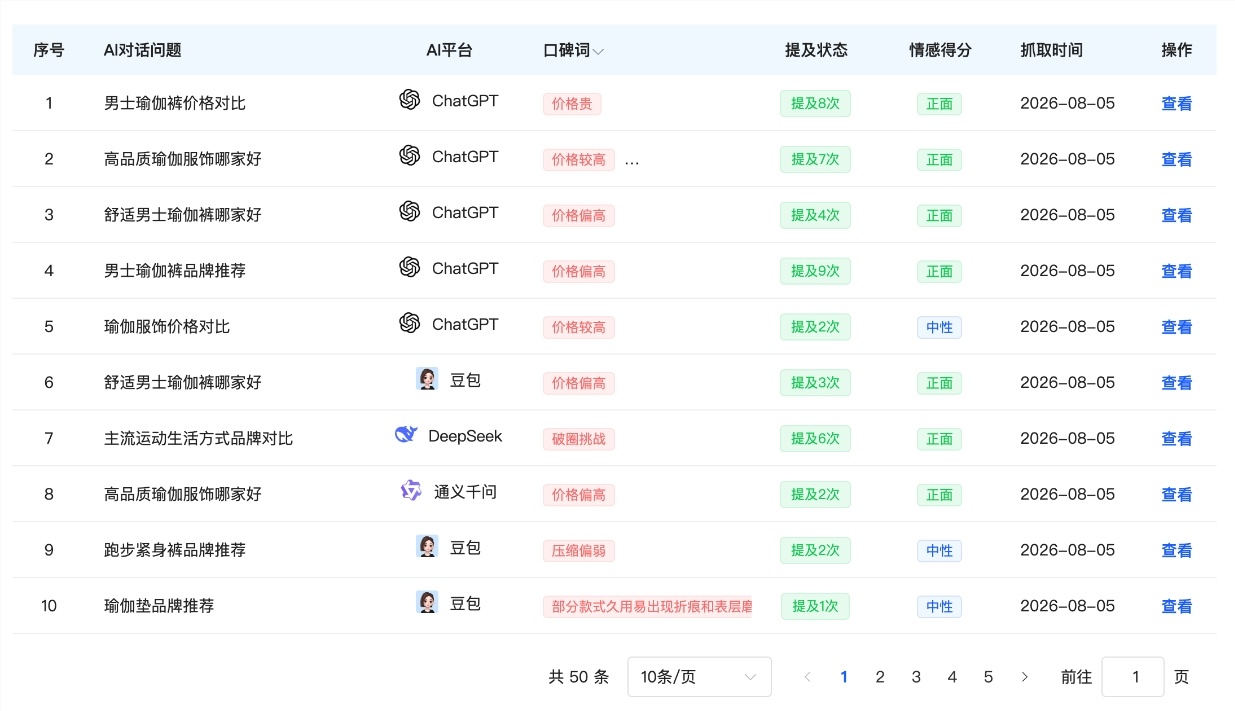View details for 瑜伽垫品牌推荐

coord(1176,607)
